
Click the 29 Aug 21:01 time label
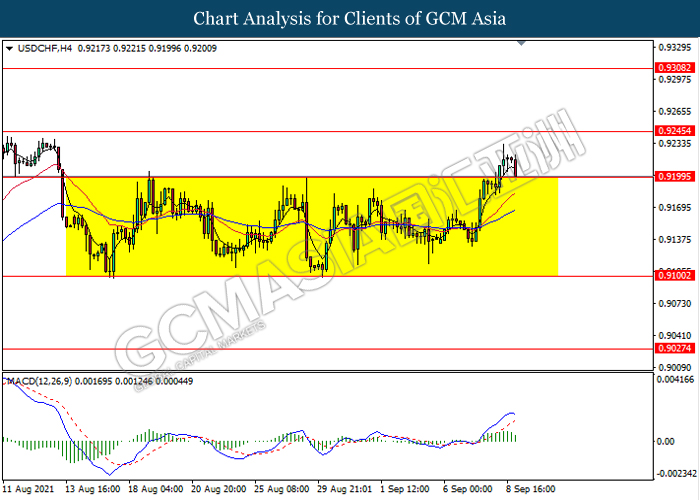(345, 489)
